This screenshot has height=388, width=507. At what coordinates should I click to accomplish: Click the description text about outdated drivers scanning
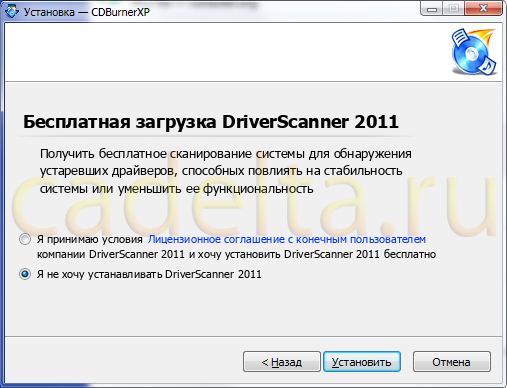coord(226,171)
